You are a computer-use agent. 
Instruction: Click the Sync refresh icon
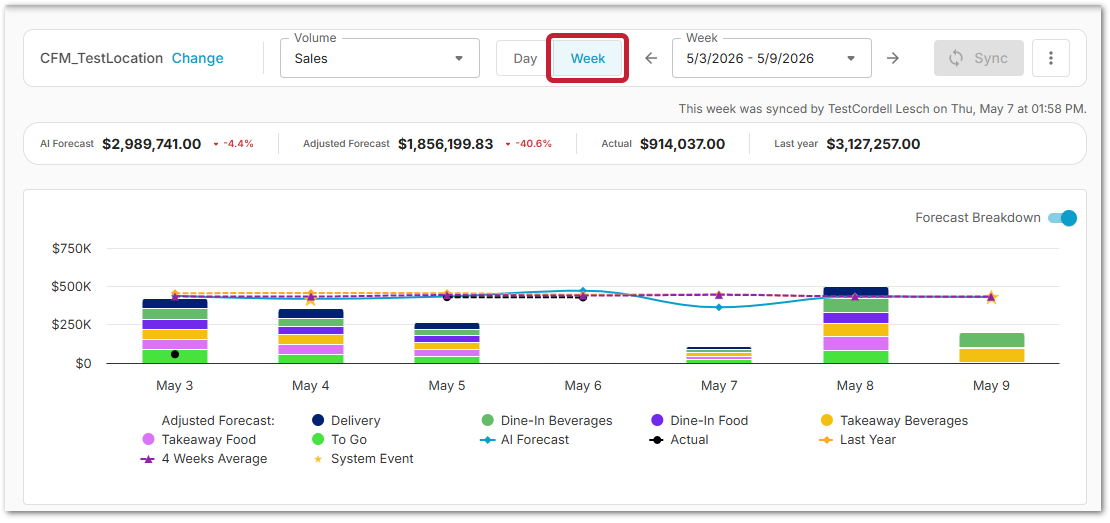[956, 58]
